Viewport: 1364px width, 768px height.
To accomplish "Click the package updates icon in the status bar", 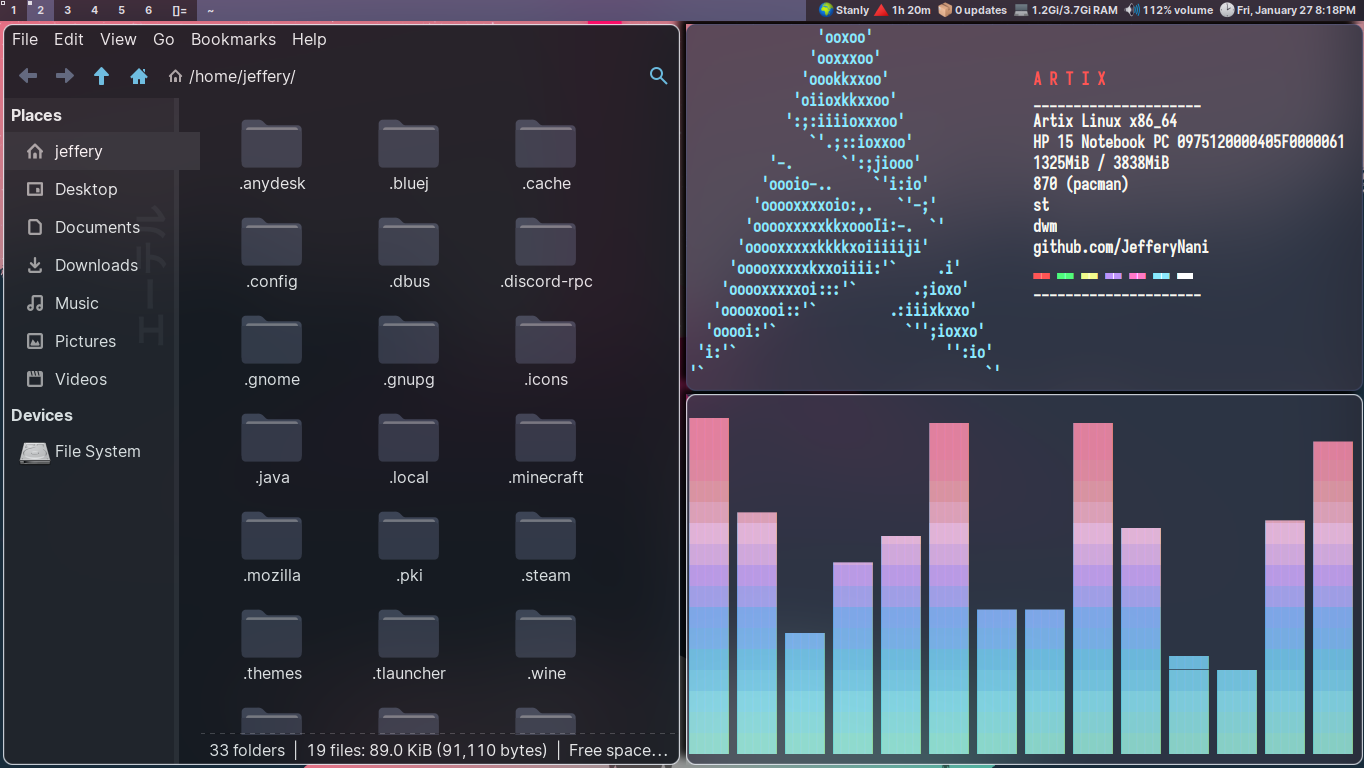I will point(944,11).
